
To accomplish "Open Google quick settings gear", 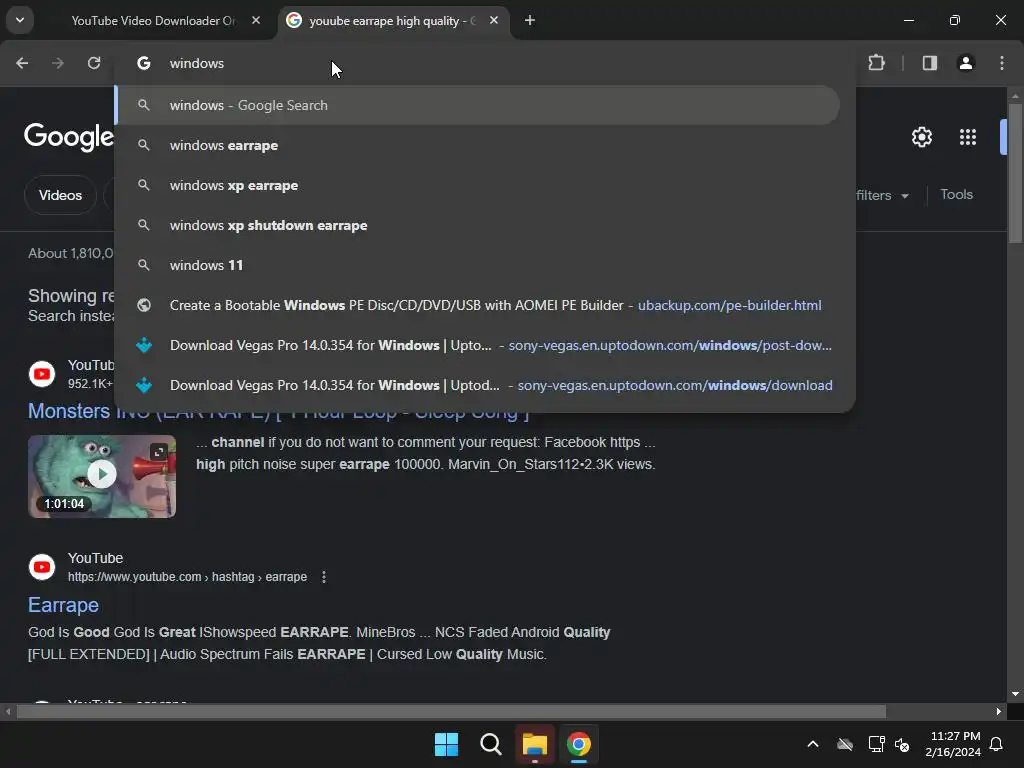I will [921, 137].
